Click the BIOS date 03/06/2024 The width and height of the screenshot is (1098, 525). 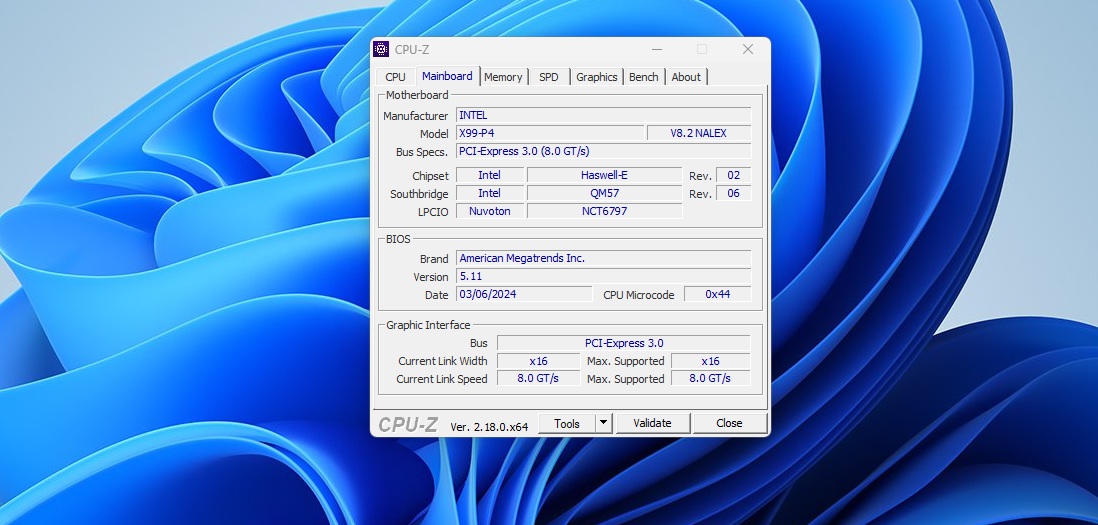point(524,294)
